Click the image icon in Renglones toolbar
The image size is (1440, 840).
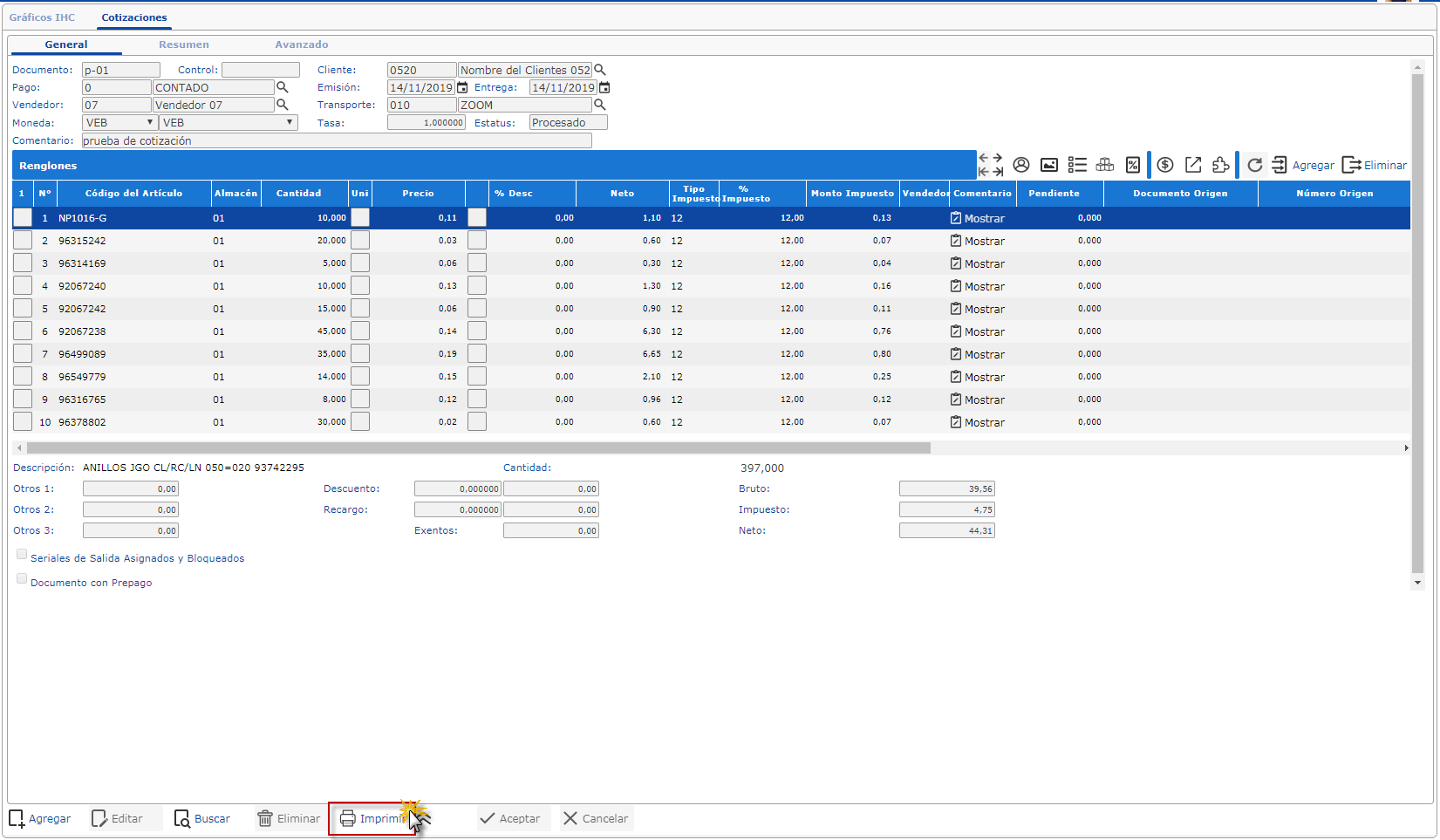point(1049,165)
